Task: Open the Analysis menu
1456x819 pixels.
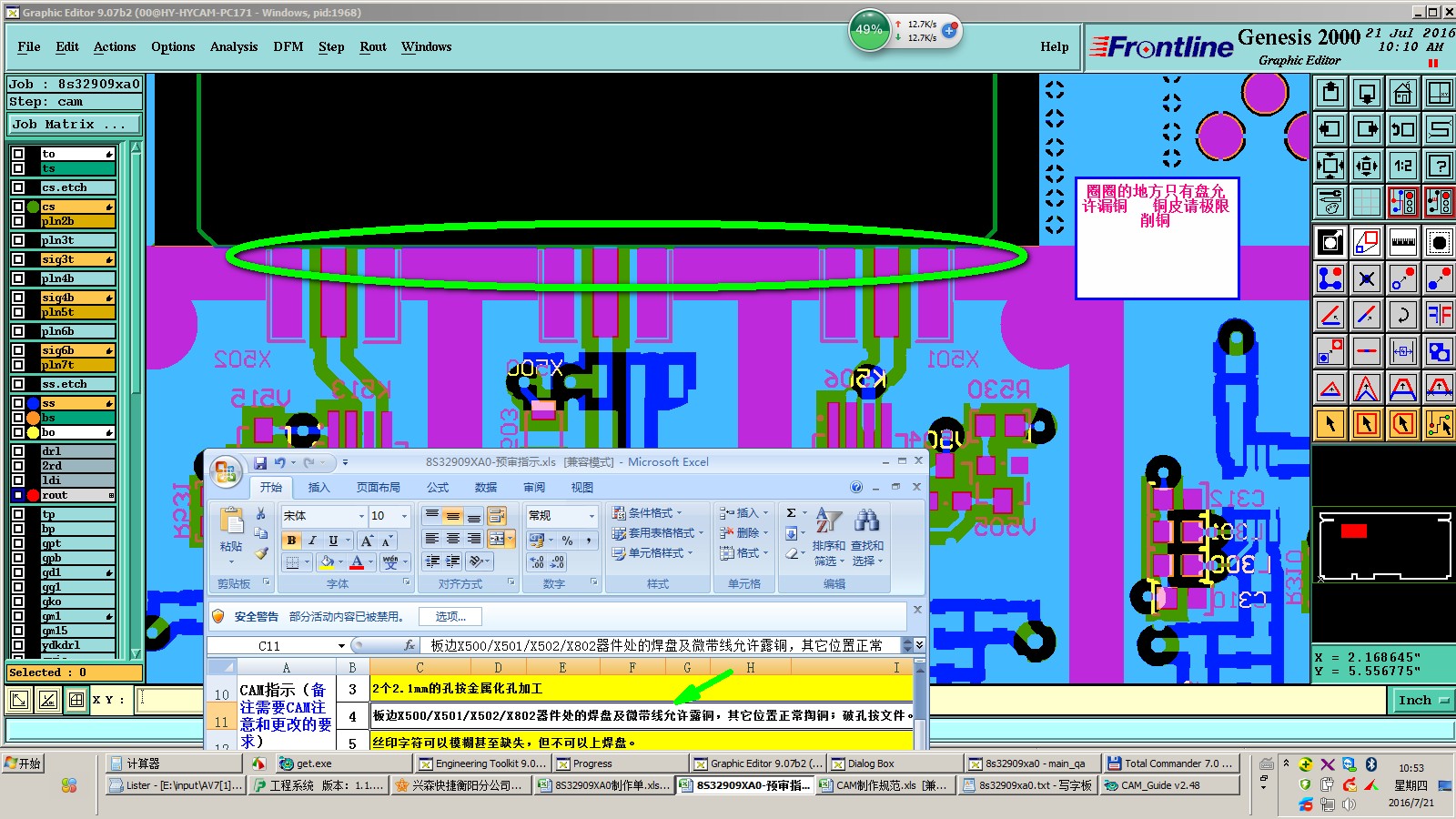Action: pos(234,46)
